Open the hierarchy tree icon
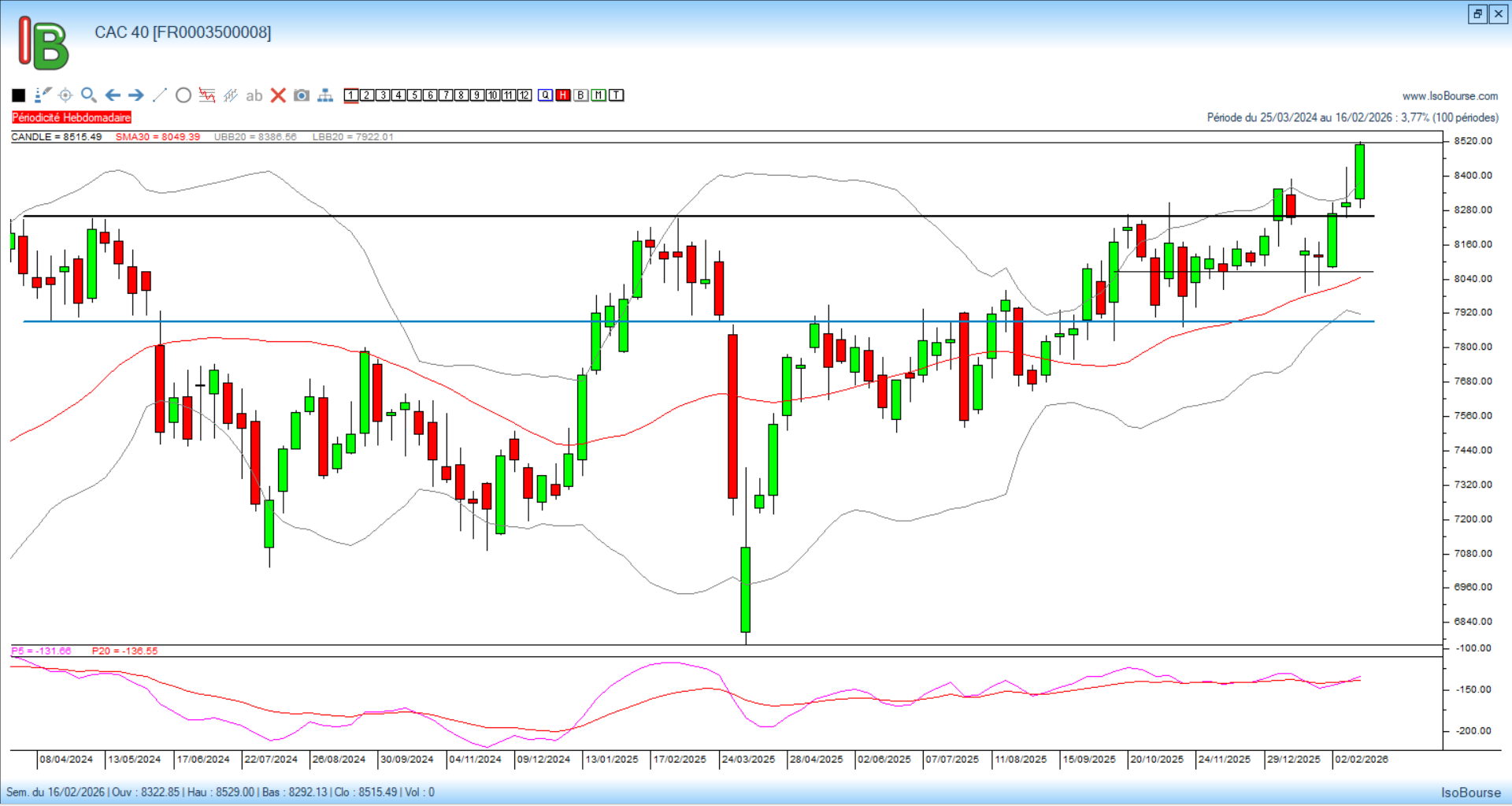Screen dimensions: 1512x806 coord(325,95)
